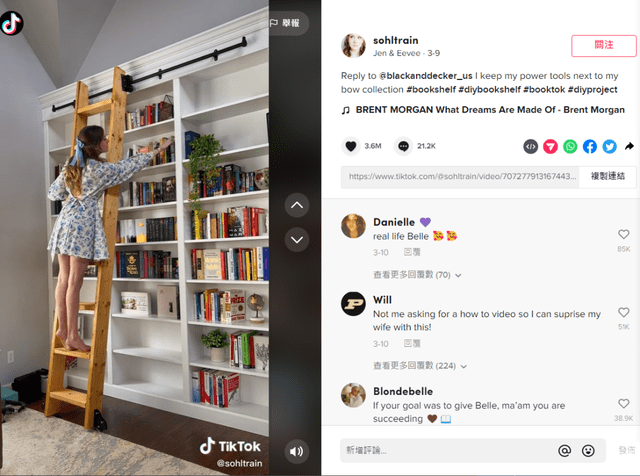Screen dimensions: 640x476
Task: Share video to Facebook
Action: (589, 147)
